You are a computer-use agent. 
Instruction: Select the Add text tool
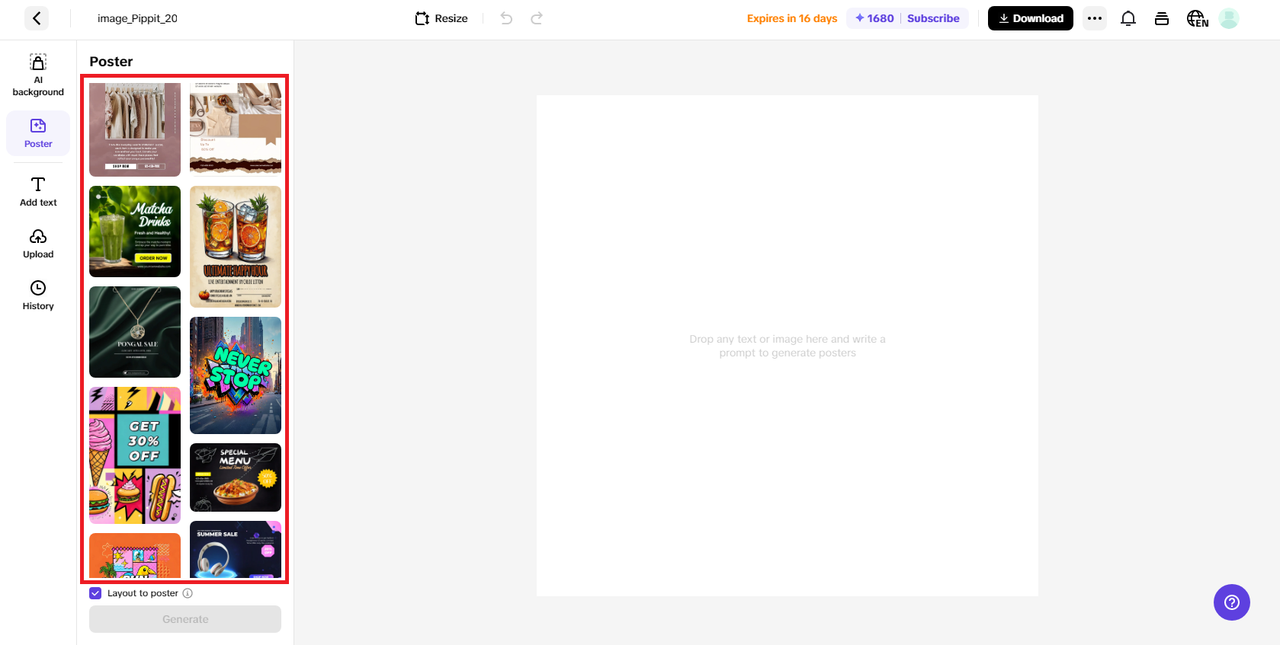(37, 190)
